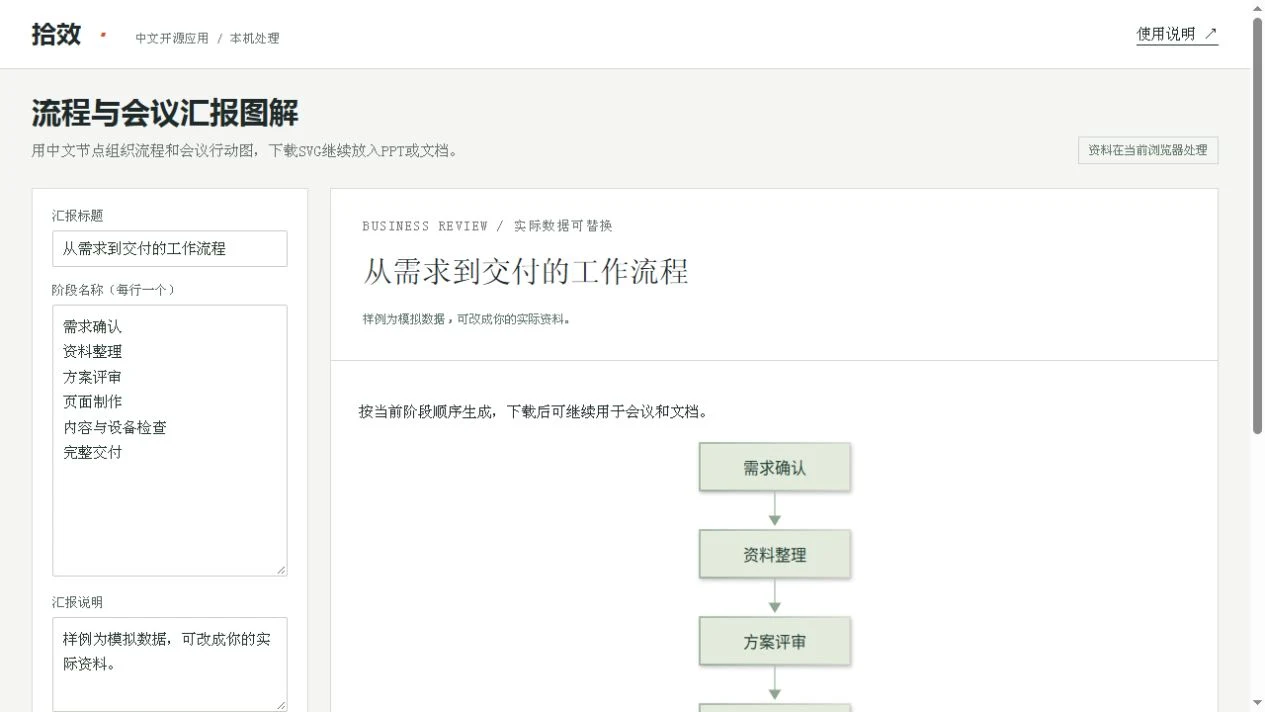1265x712 pixels.
Task: Select the 需求确认 flowchart node
Action: click(775, 467)
